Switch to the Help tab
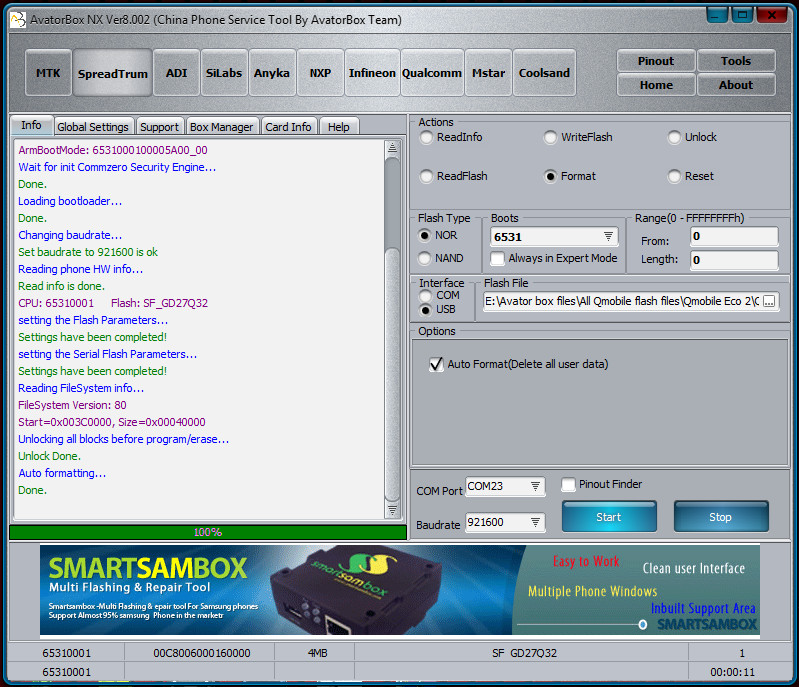 point(339,127)
